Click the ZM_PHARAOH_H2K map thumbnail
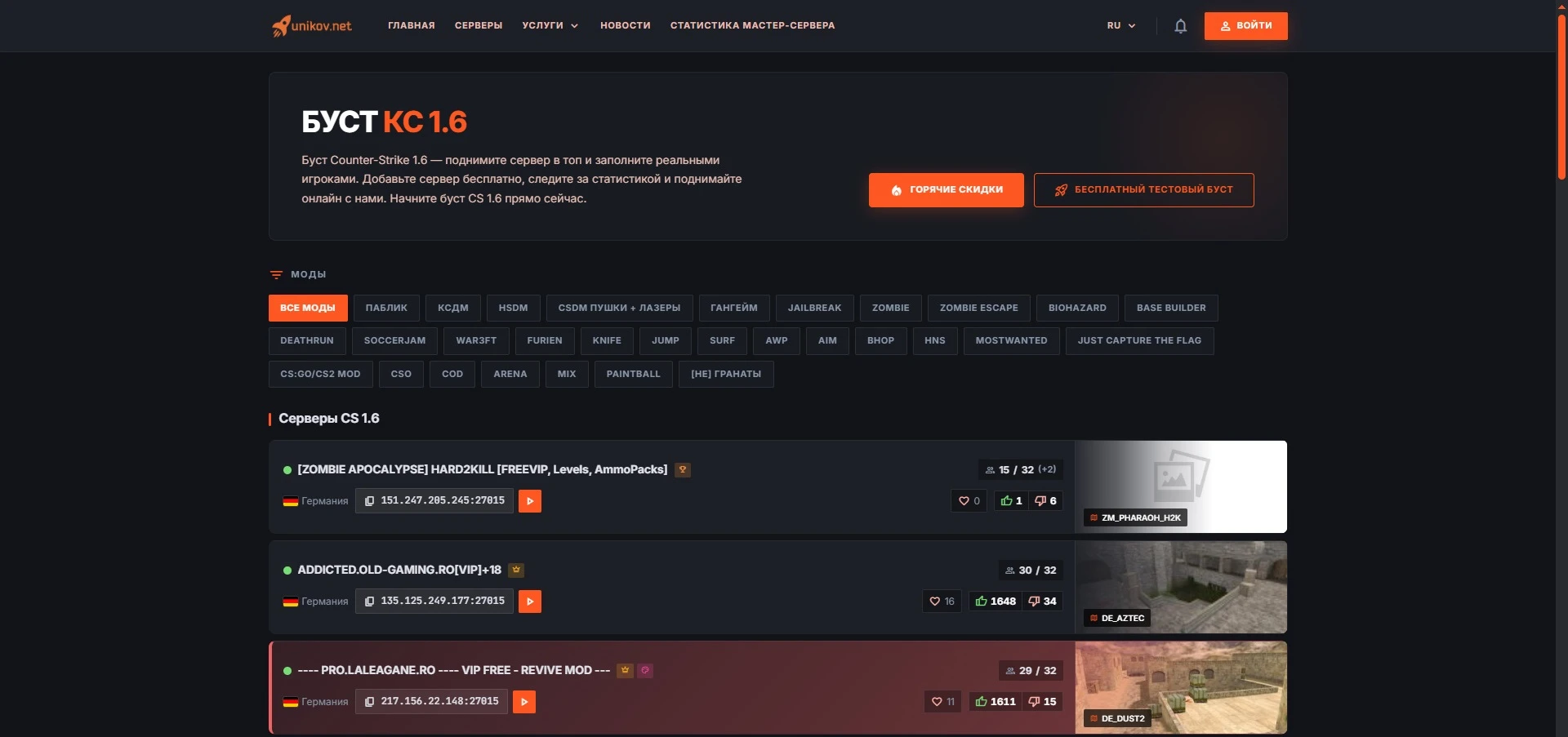 click(1181, 487)
